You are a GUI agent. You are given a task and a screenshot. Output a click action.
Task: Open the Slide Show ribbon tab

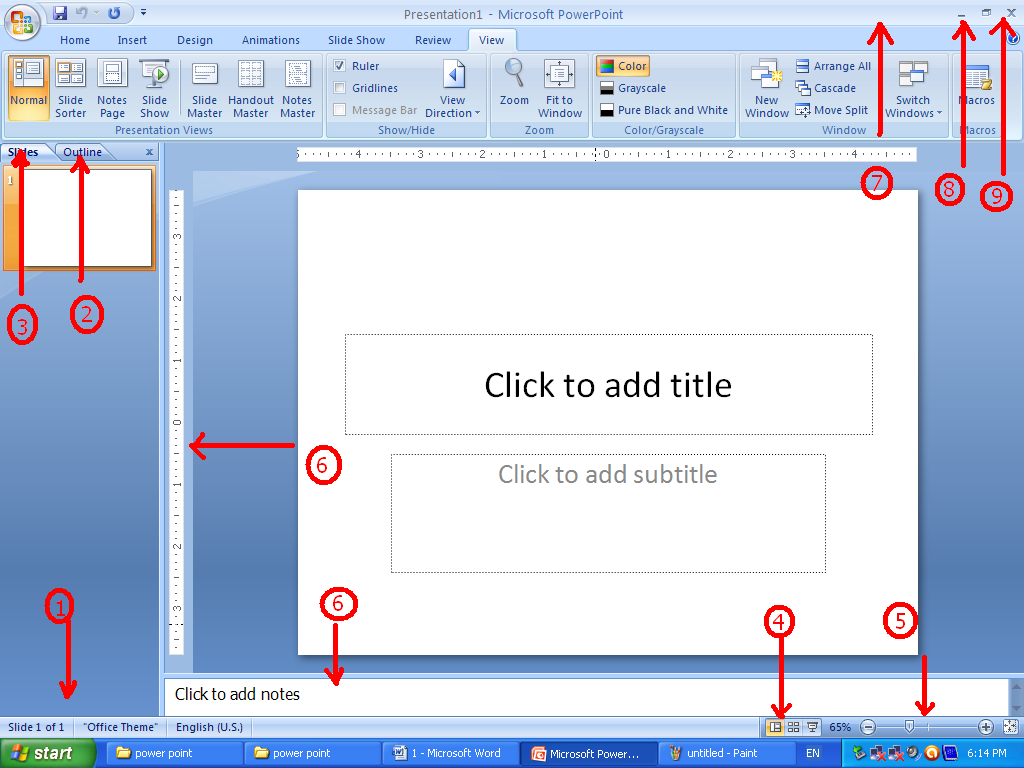(x=357, y=40)
